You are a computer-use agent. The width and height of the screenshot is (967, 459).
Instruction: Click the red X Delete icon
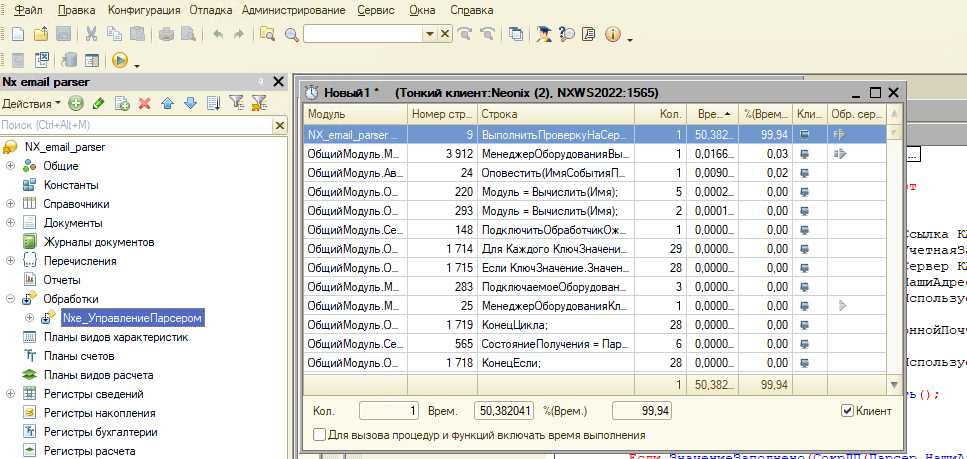[x=144, y=103]
